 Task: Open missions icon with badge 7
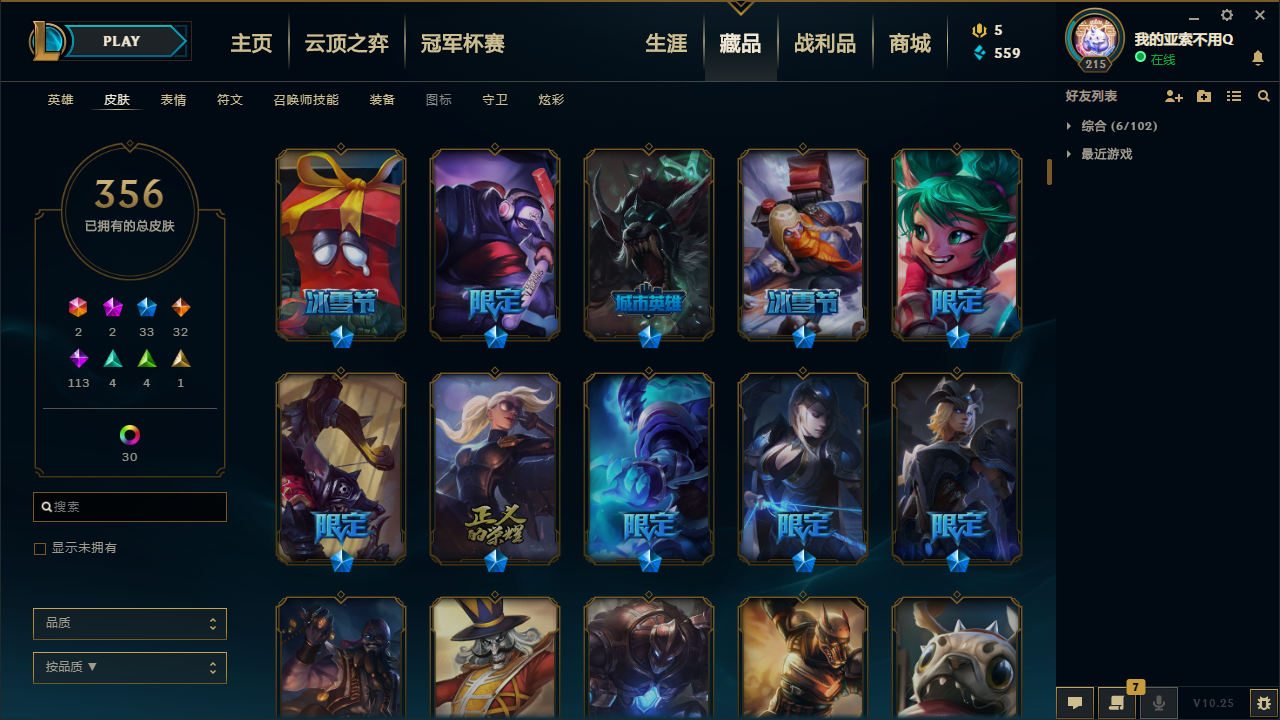[1117, 703]
